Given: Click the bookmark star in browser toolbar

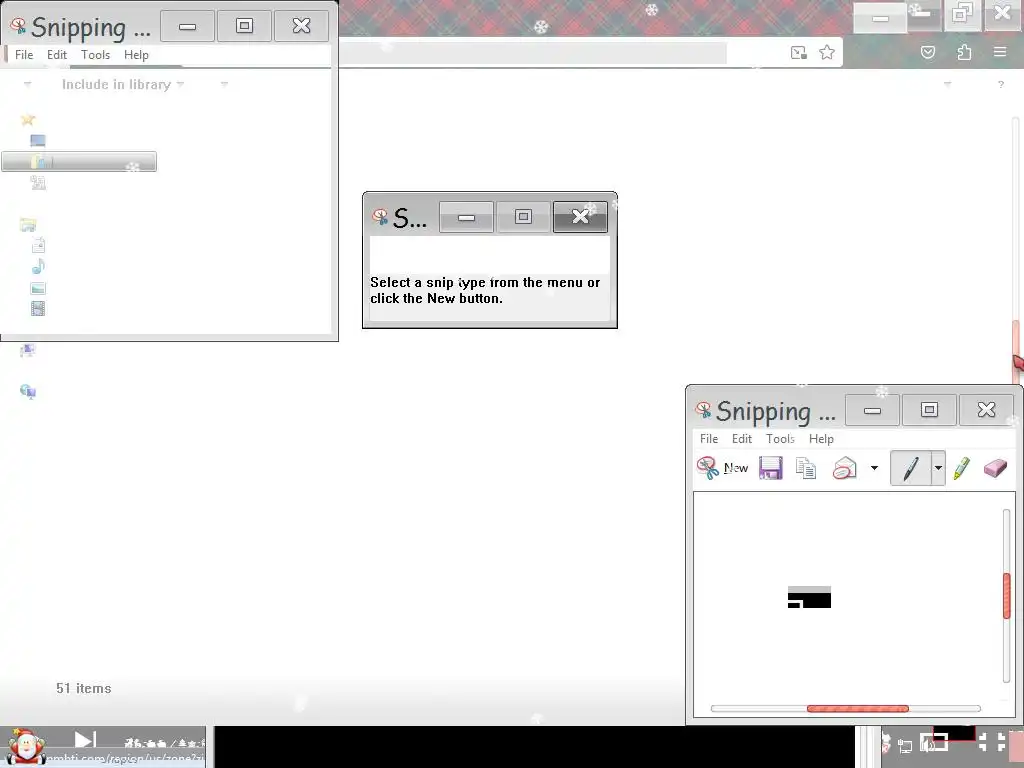Looking at the screenshot, I should (827, 52).
